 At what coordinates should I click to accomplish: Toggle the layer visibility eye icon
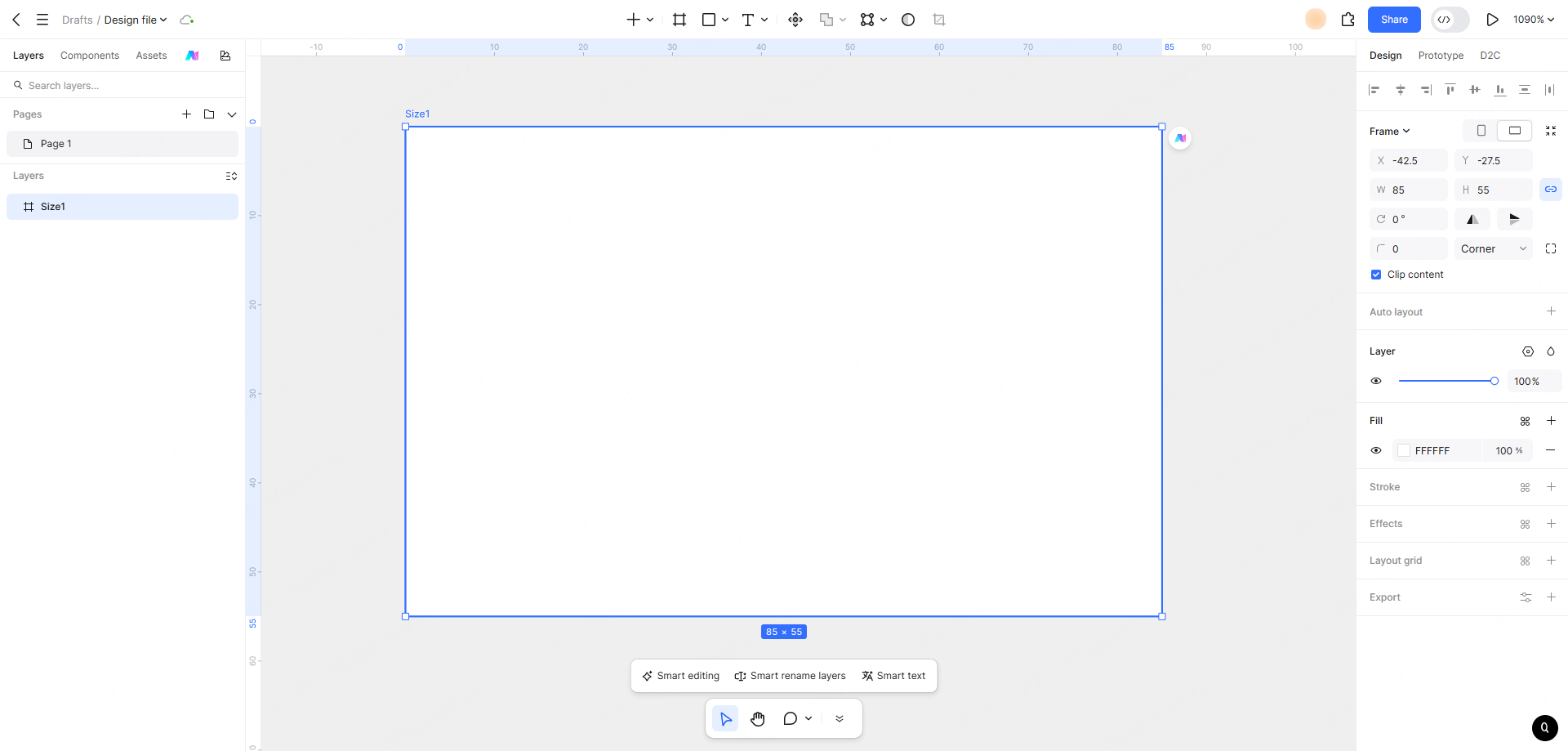(x=1376, y=382)
